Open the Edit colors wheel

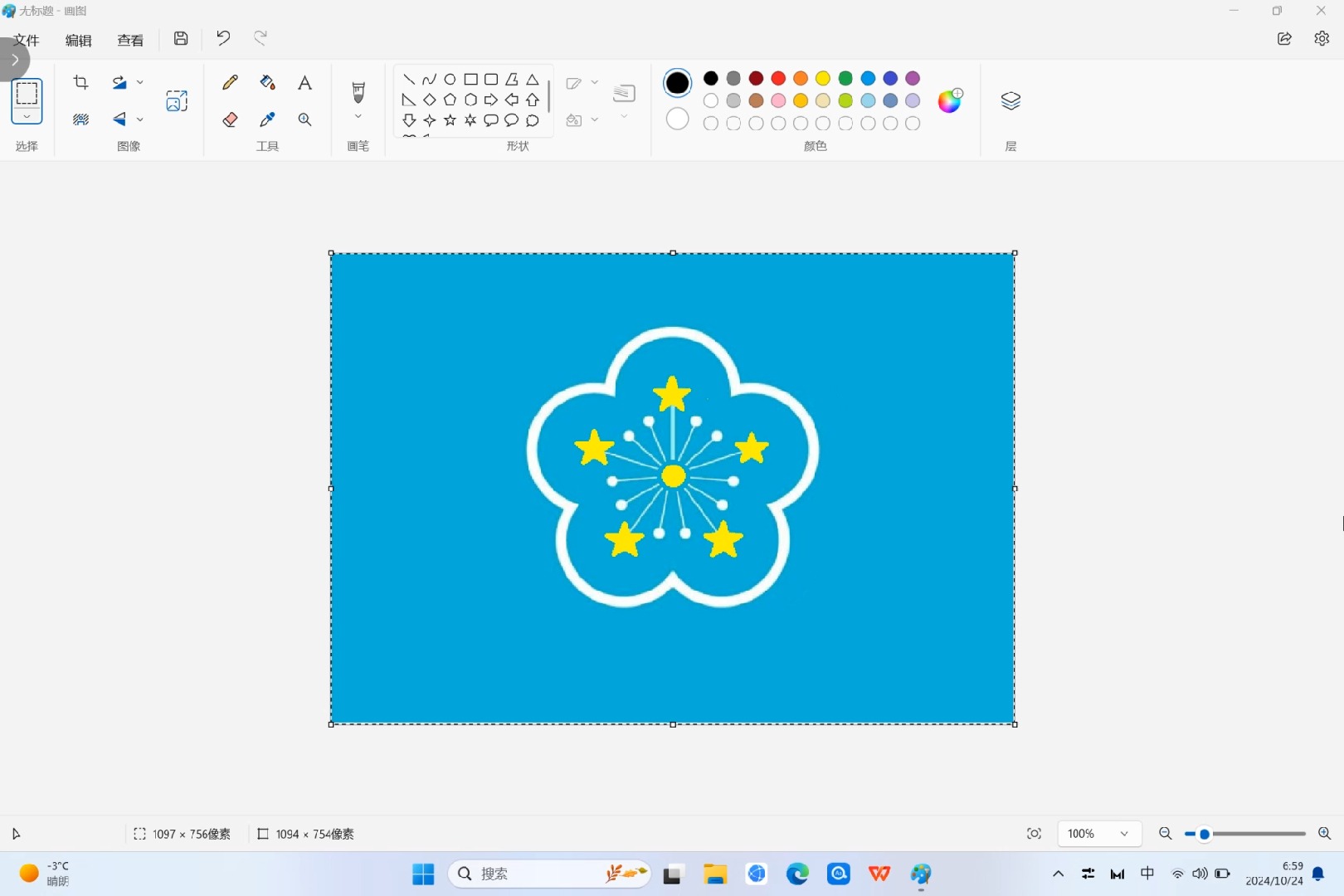click(950, 100)
